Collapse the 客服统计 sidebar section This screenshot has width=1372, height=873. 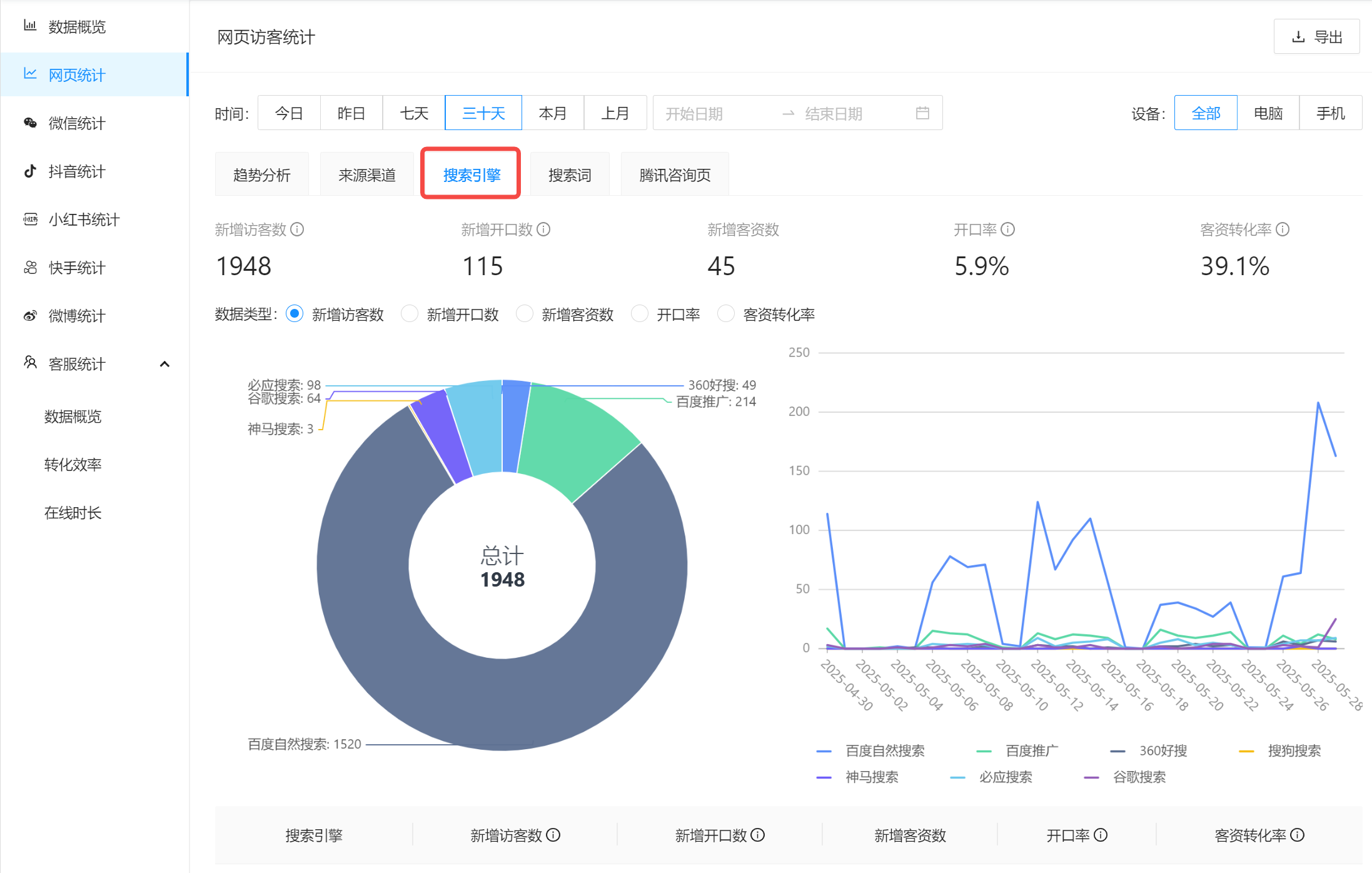pos(165,363)
